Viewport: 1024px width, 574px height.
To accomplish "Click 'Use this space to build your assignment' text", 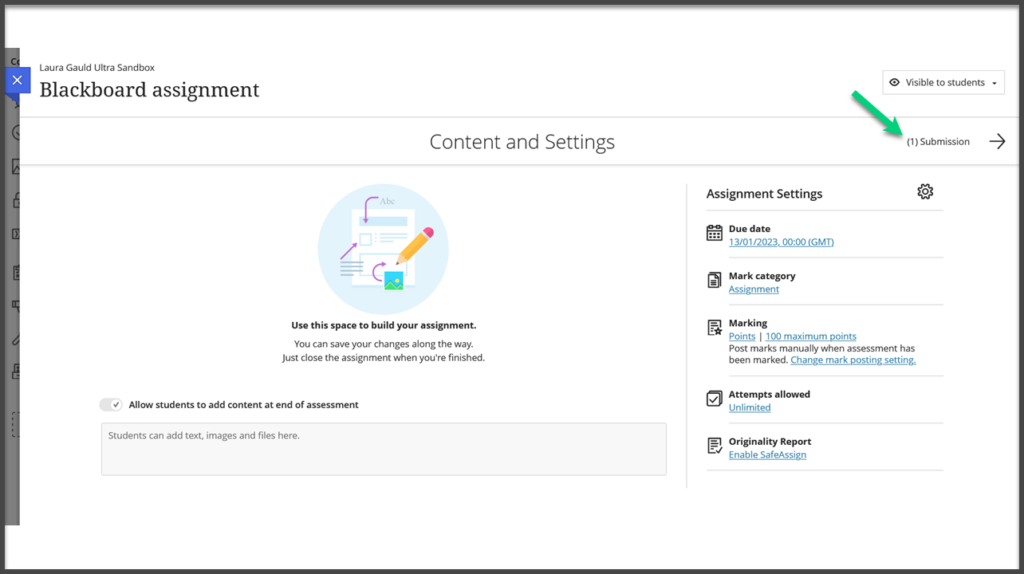I will tap(383, 325).
